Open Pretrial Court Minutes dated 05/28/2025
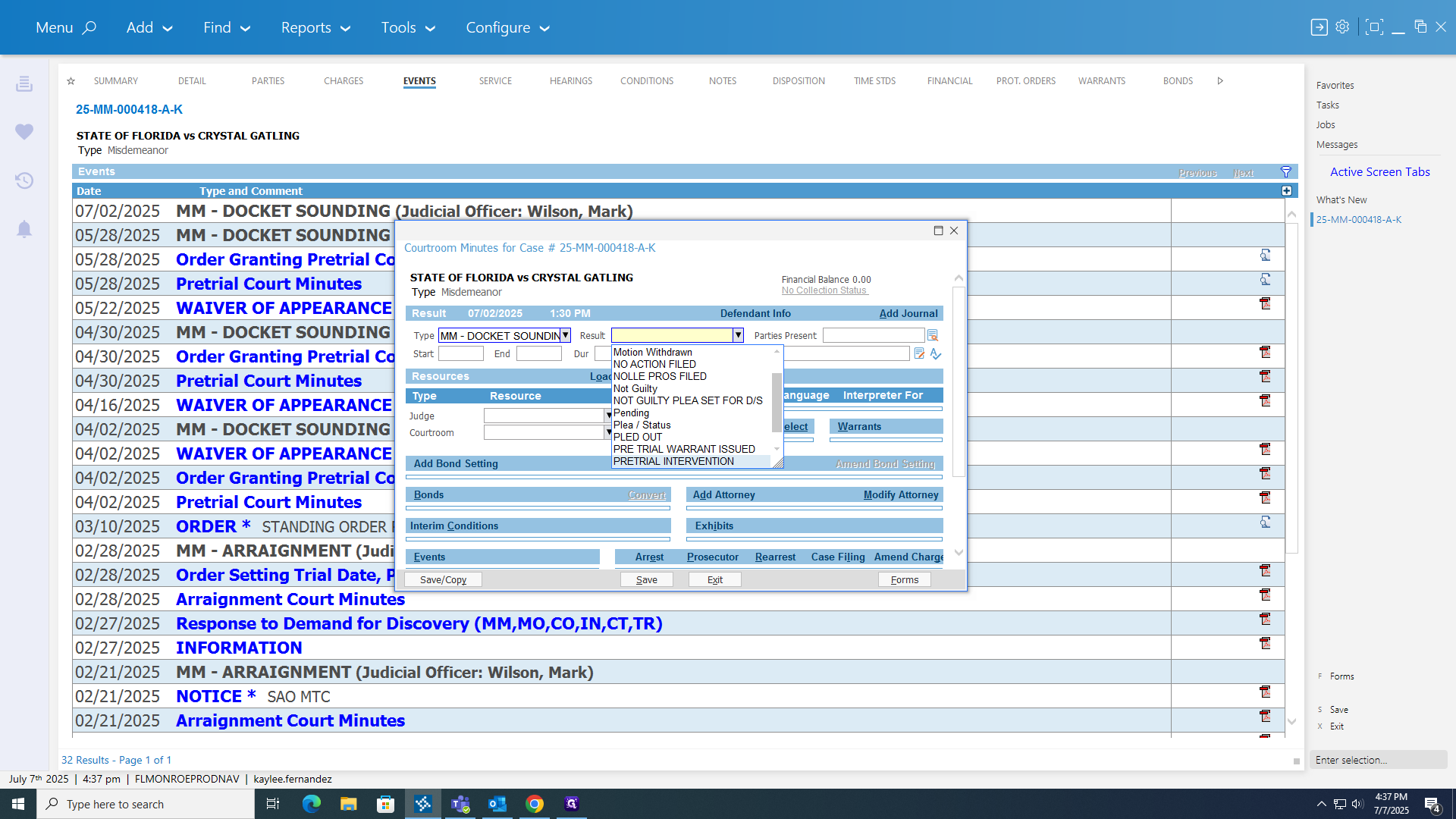 pos(268,284)
